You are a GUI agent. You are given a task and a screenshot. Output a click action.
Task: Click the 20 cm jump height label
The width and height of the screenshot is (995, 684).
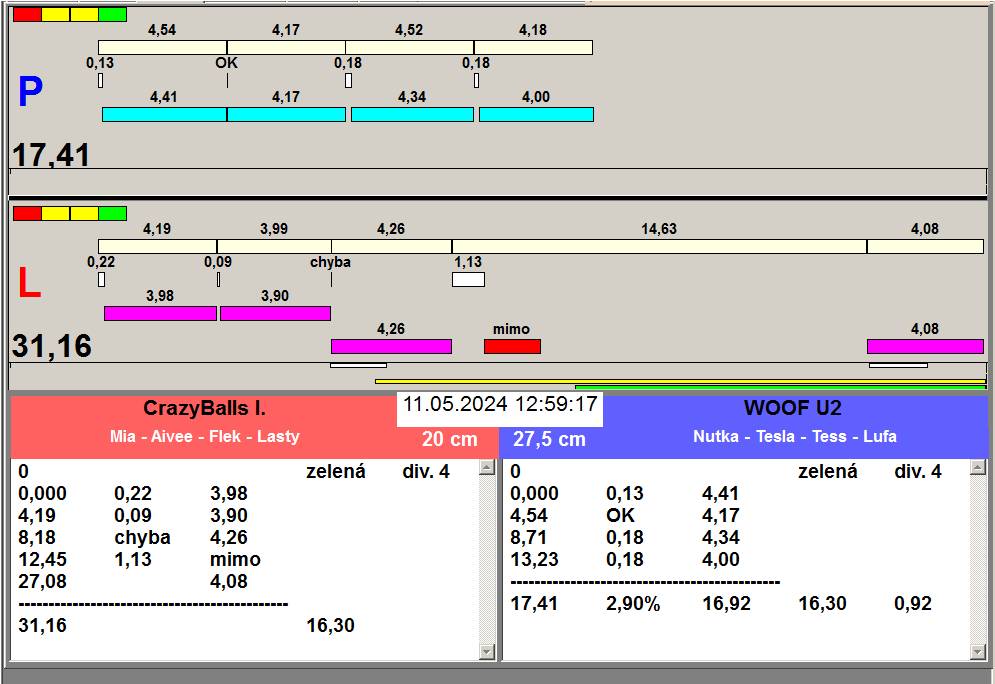pyautogui.click(x=449, y=438)
